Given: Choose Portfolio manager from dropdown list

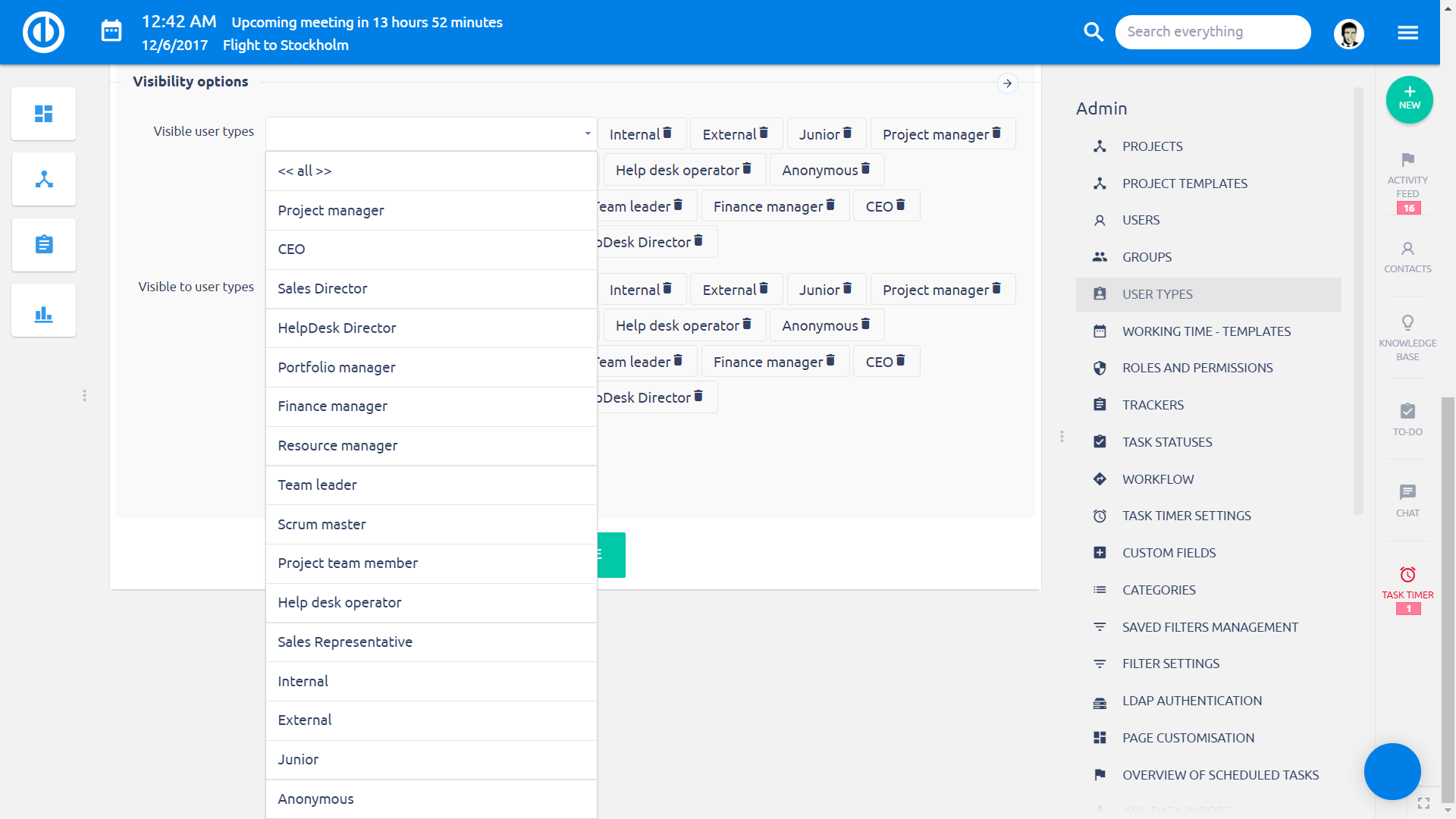Looking at the screenshot, I should click(x=431, y=368).
